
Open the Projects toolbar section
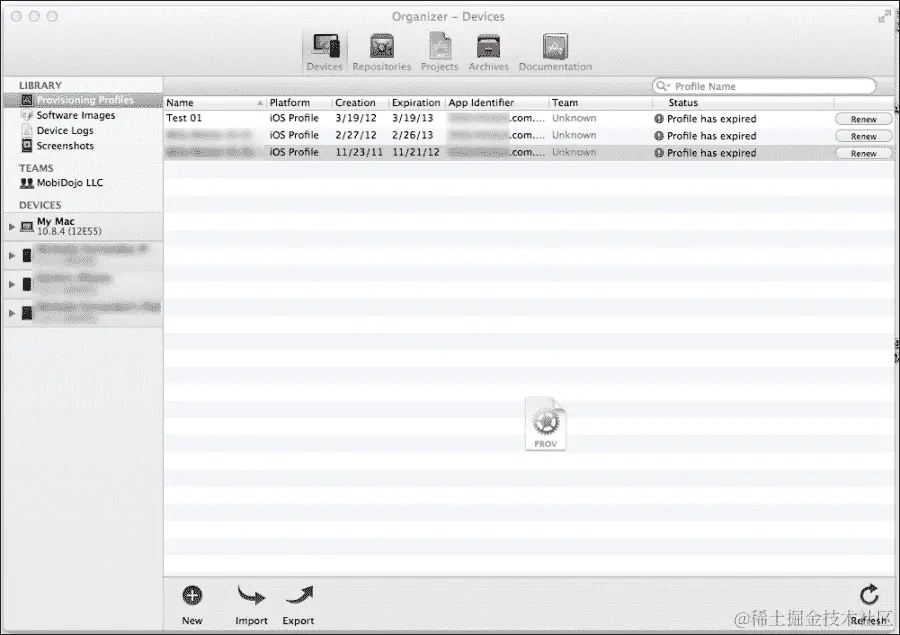pyautogui.click(x=440, y=52)
